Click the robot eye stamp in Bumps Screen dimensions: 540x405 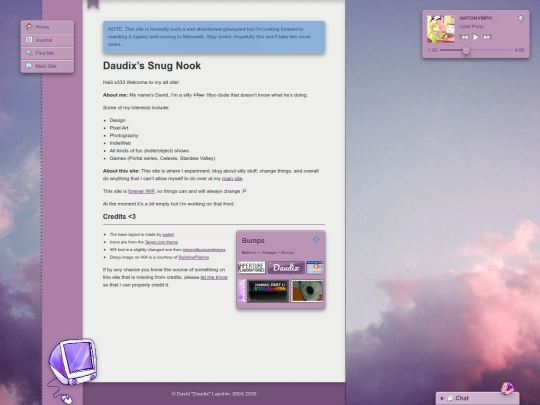pyautogui.click(x=307, y=291)
